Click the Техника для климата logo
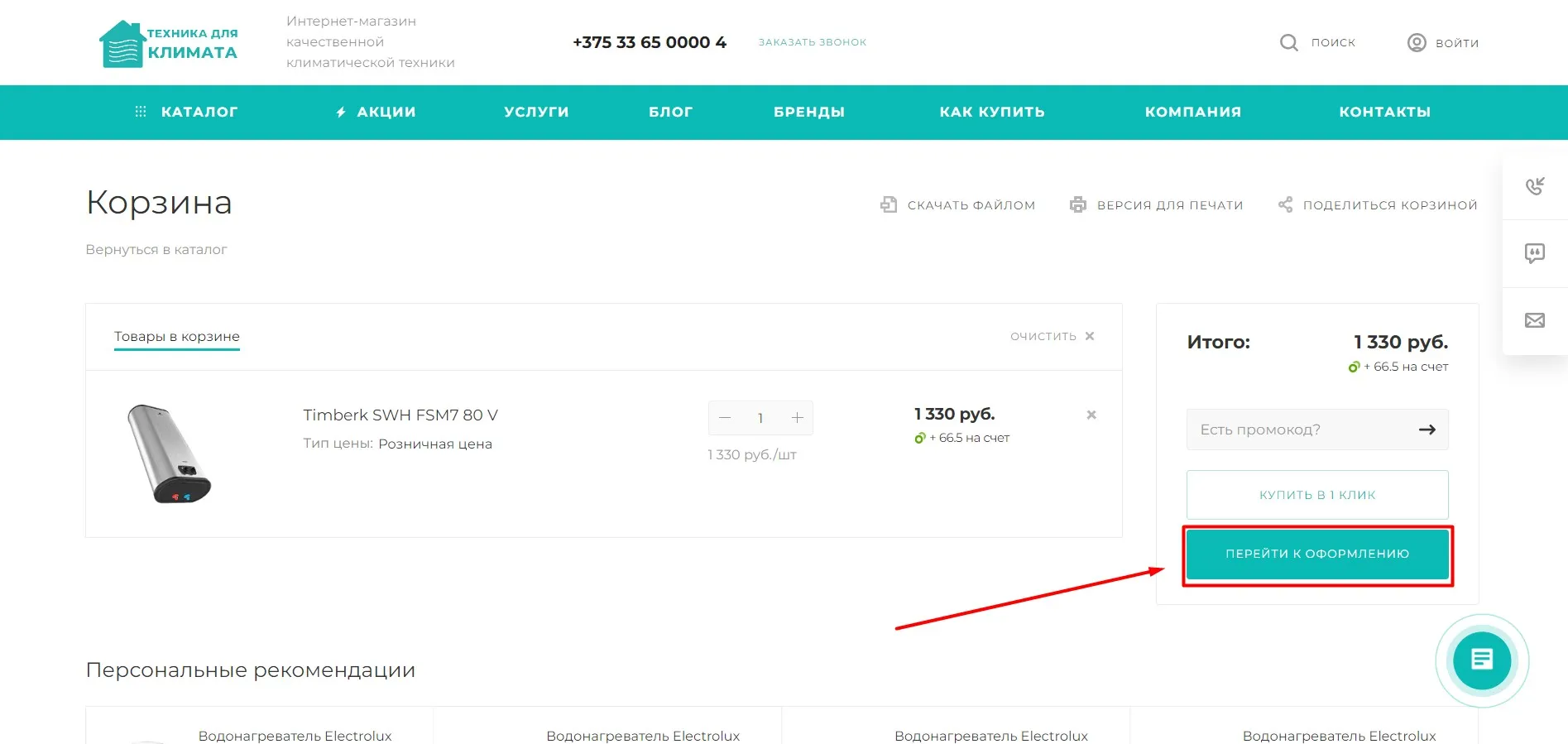Viewport: 1568px width, 744px height. click(169, 44)
